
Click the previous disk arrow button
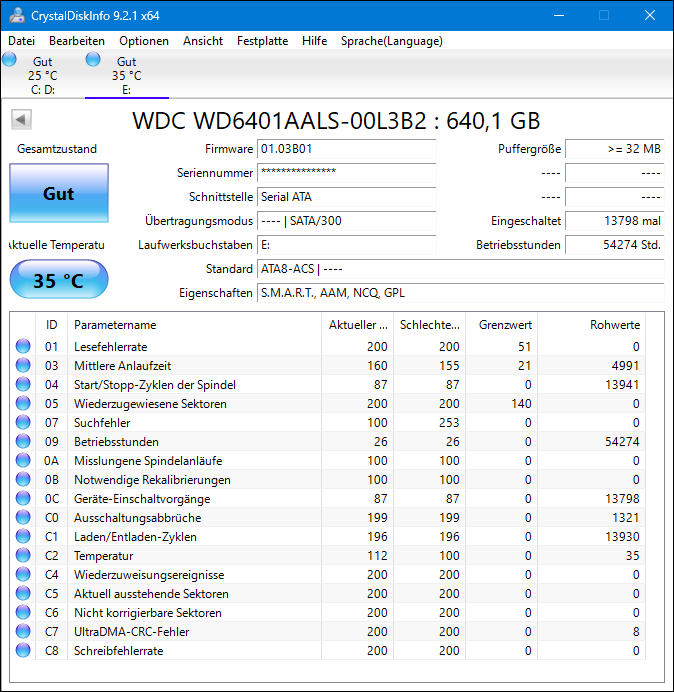coord(21,119)
